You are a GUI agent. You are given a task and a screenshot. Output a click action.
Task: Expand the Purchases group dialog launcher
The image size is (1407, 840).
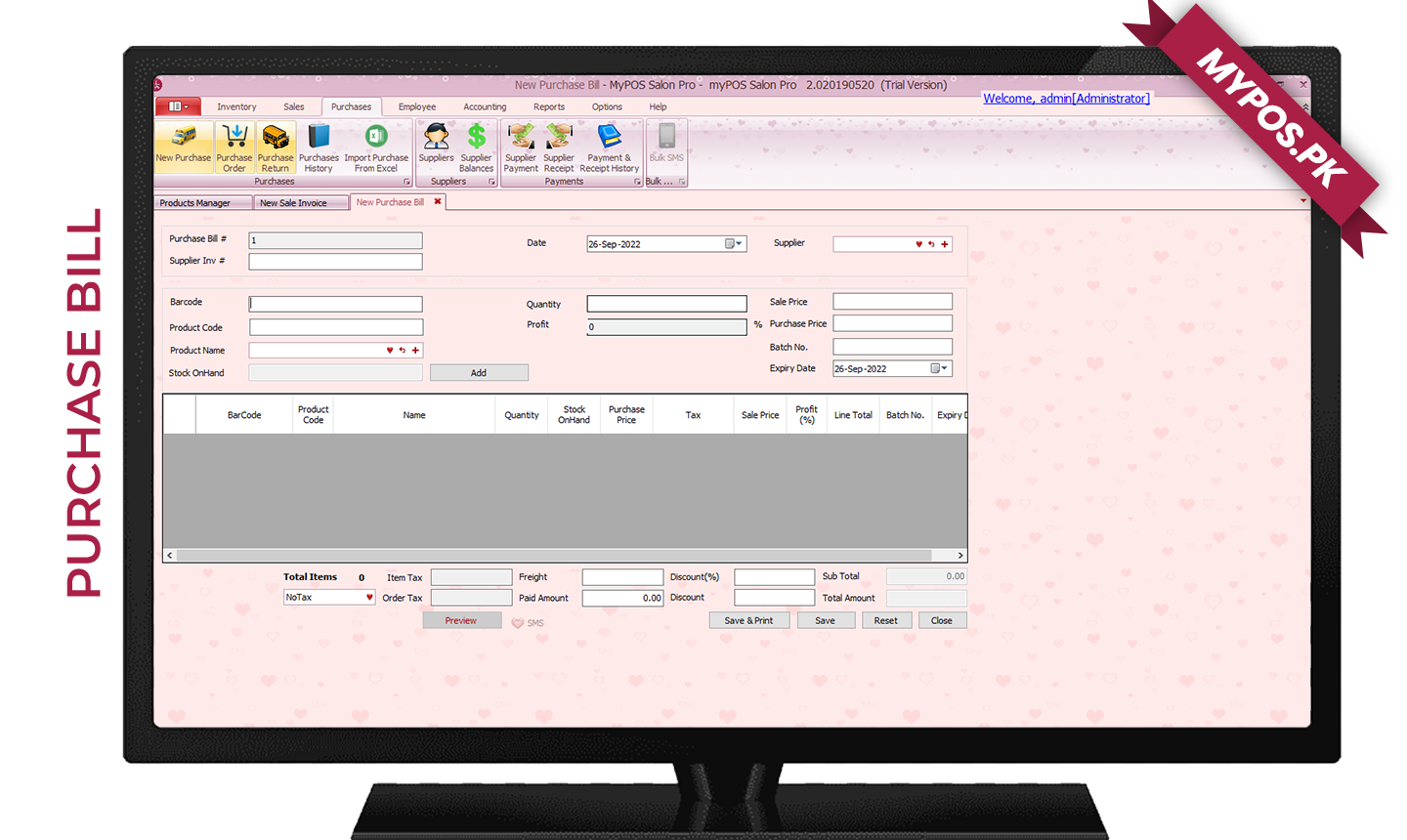click(x=407, y=182)
